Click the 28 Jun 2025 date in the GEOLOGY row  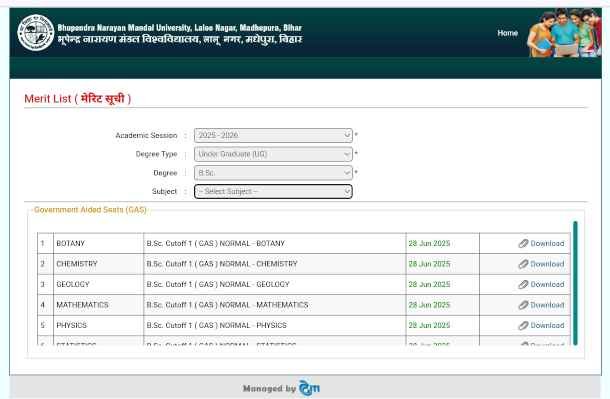[x=429, y=284]
